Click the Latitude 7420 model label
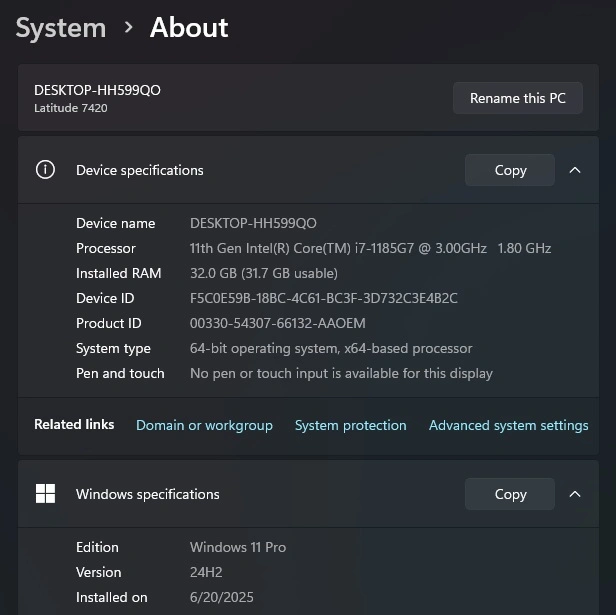The image size is (616, 615). click(70, 108)
